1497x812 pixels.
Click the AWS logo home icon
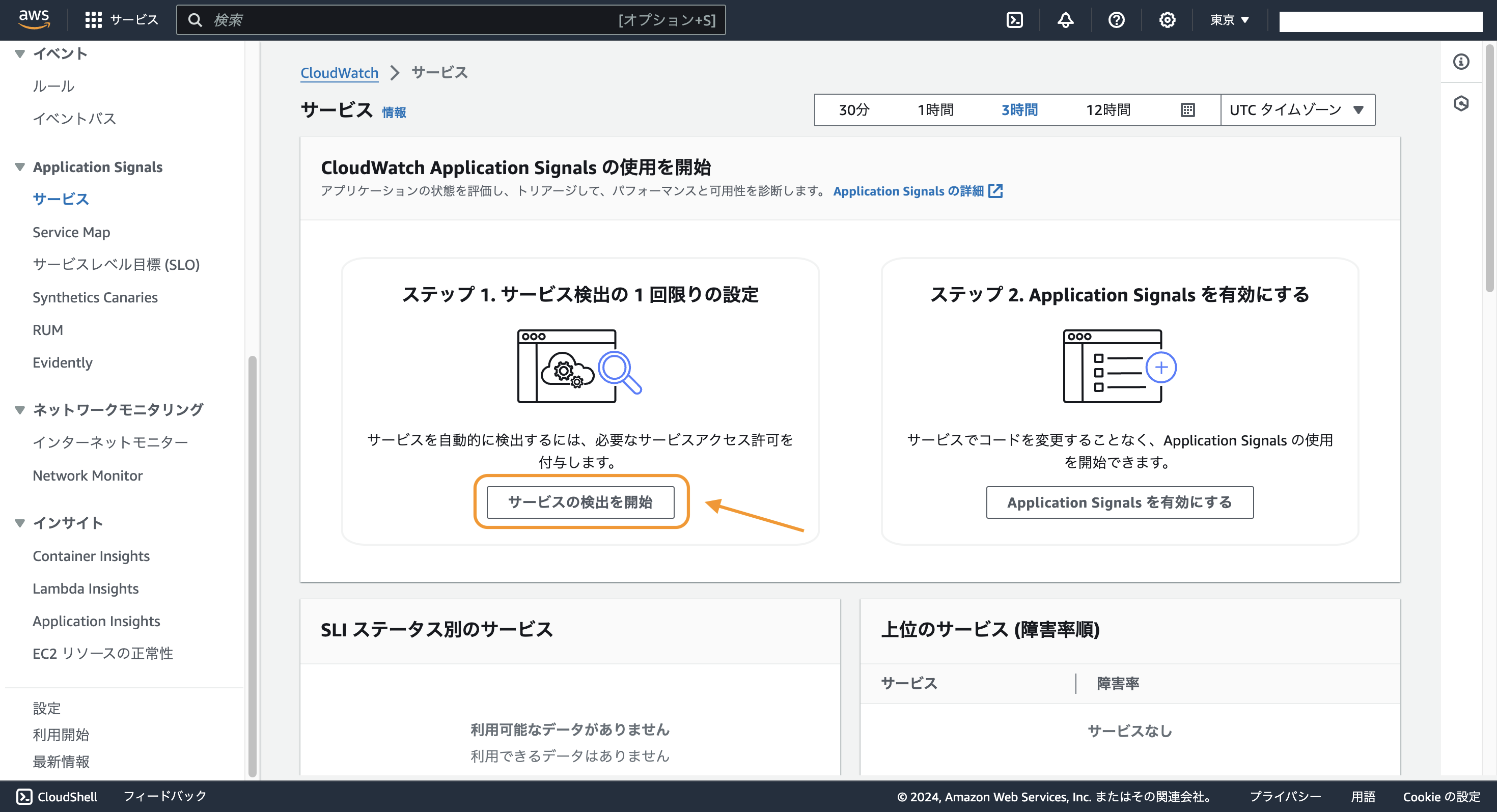tap(34, 19)
